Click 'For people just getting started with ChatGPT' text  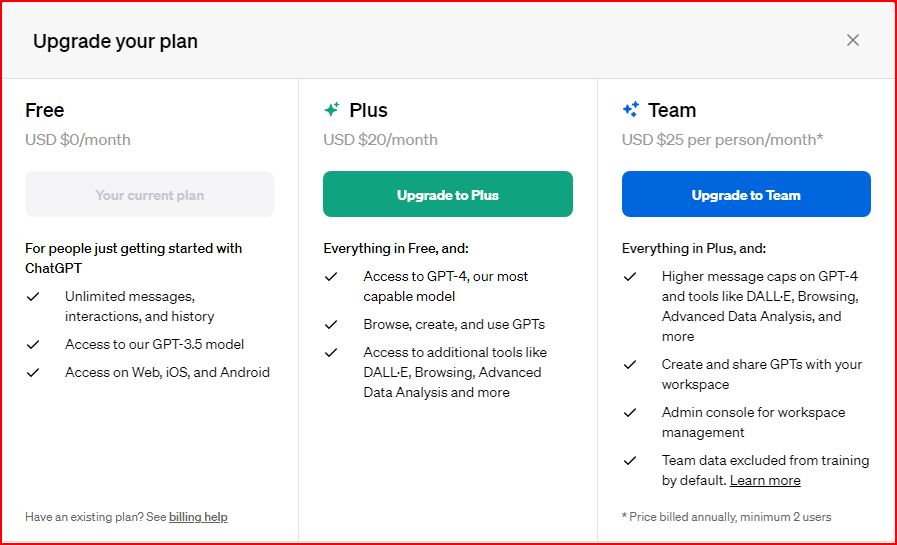(133, 258)
